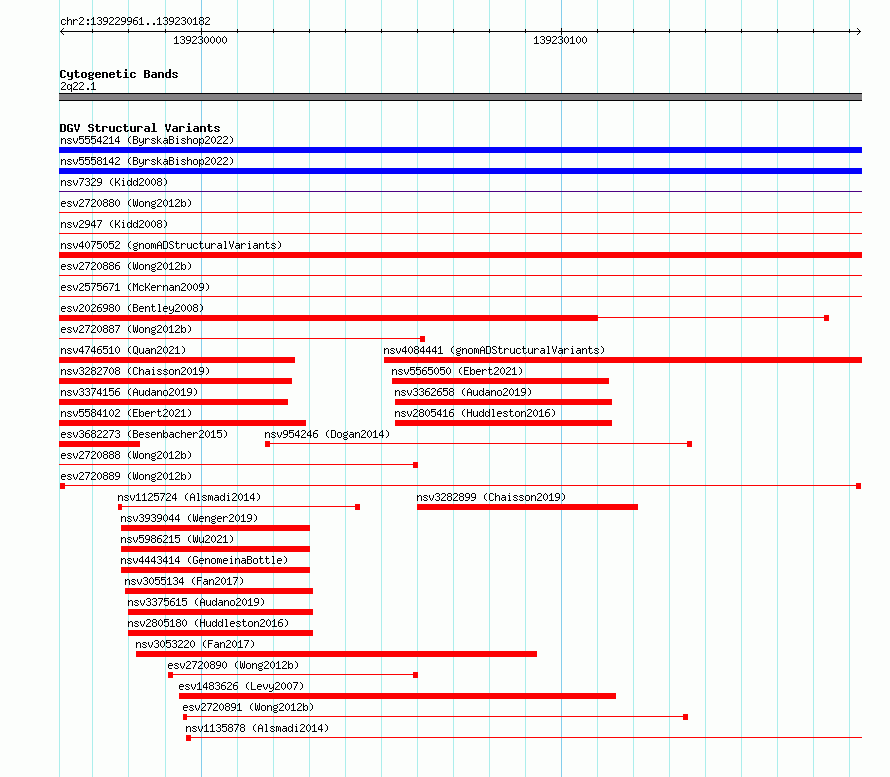
Task: Click nsv2805180 (Huddleston2016) label
Action: [208, 623]
